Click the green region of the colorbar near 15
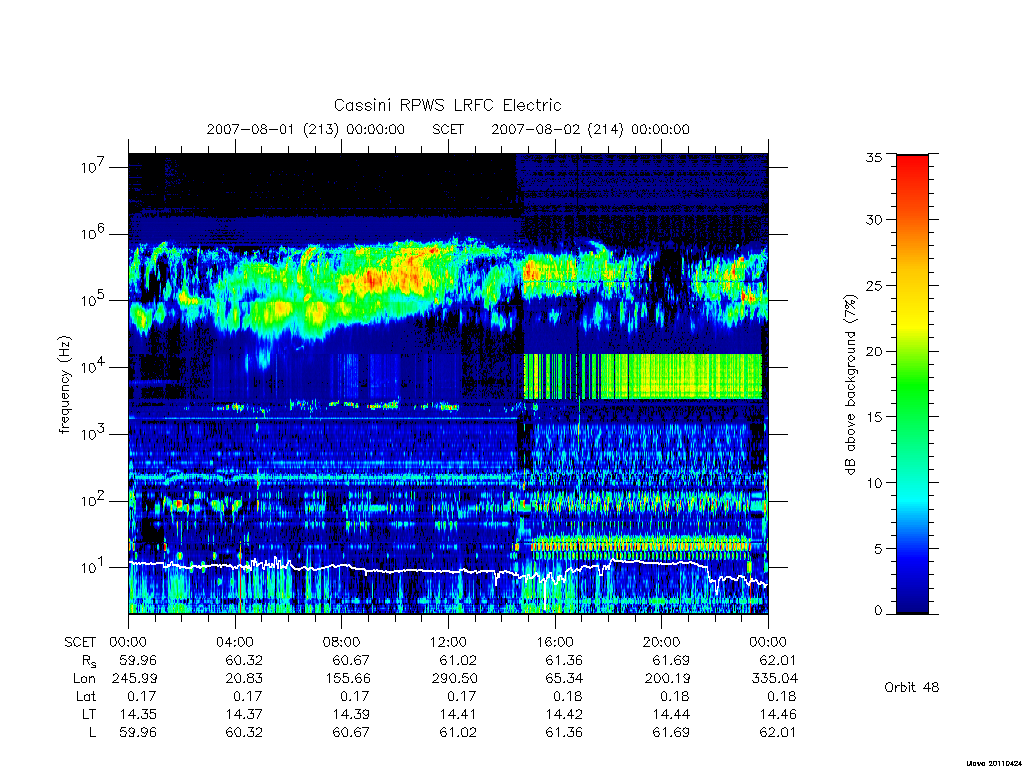Image resolution: width=1024 pixels, height=768 pixels. 912,416
